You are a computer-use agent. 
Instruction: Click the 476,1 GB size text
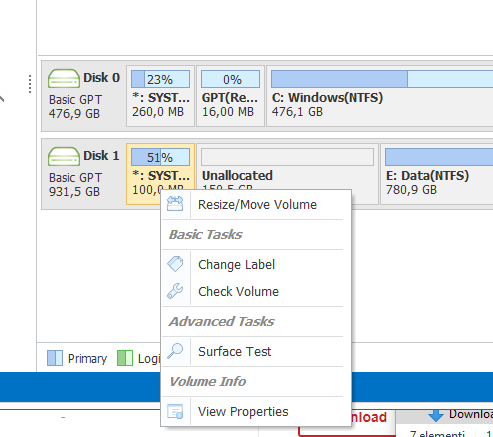297,112
